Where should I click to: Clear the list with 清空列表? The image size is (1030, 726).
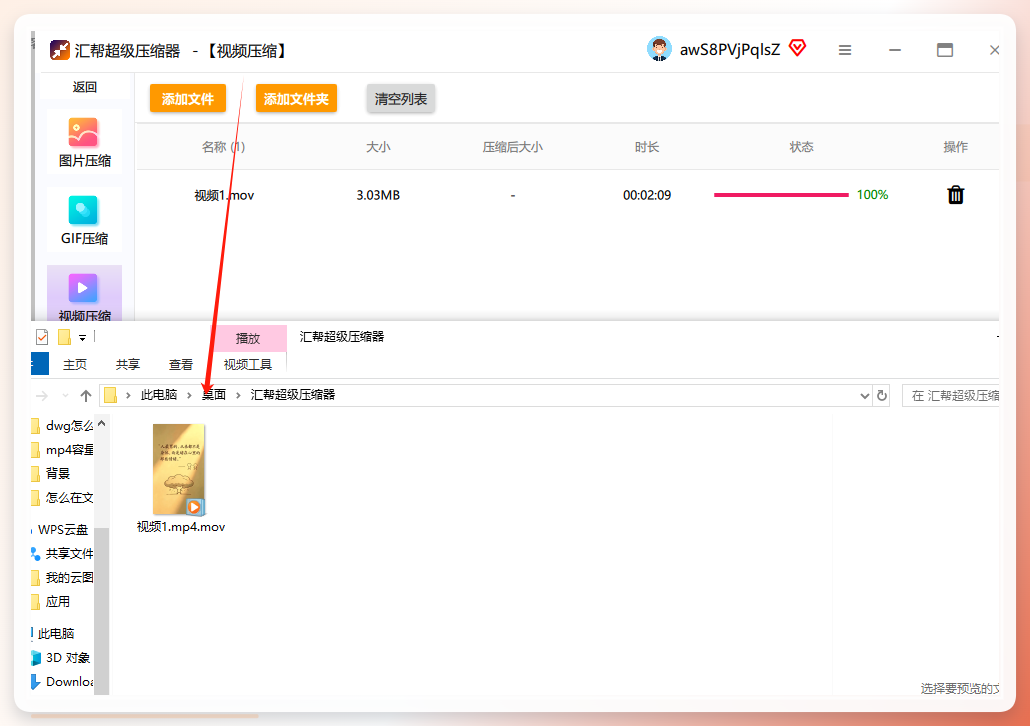(x=401, y=99)
